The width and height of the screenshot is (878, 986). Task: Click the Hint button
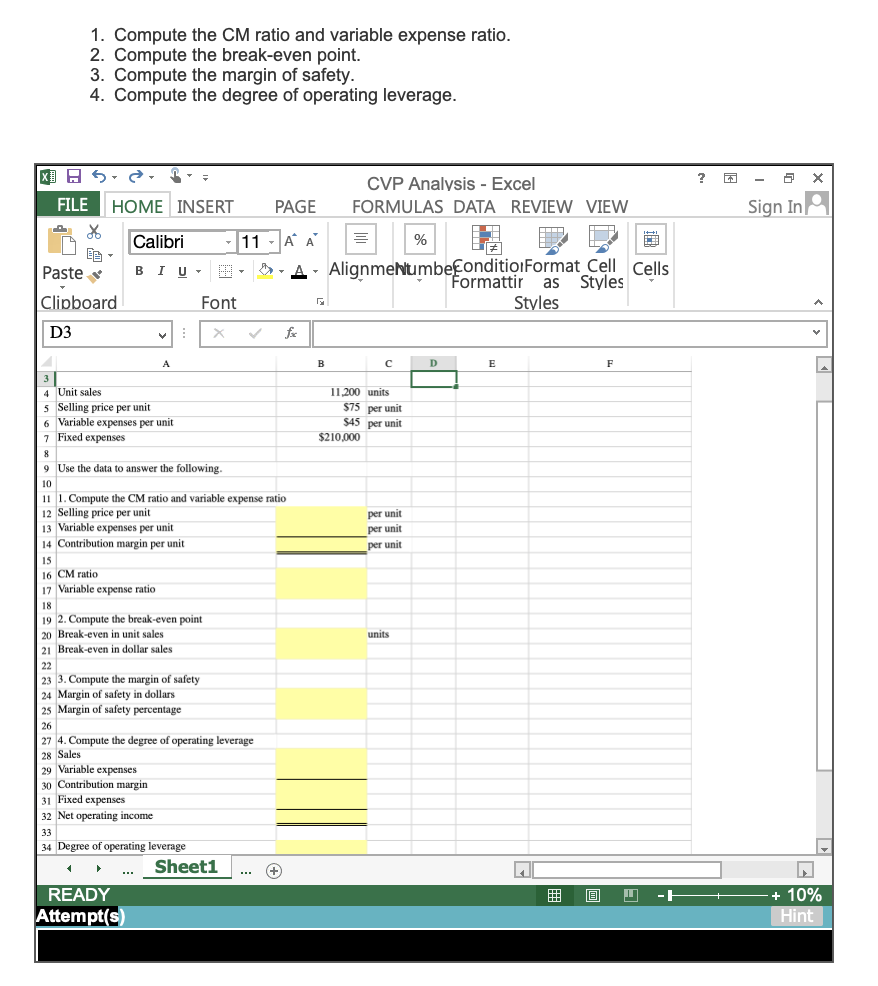click(797, 915)
